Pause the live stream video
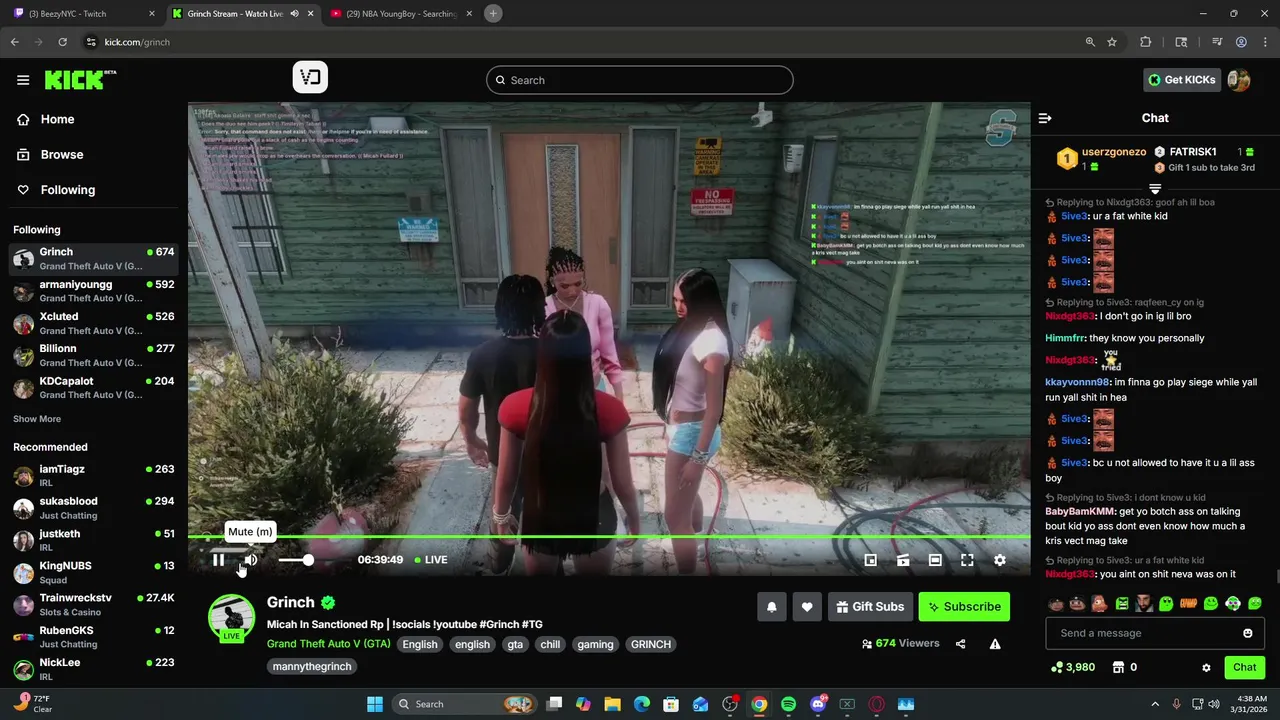Viewport: 1280px width, 720px height. point(218,560)
